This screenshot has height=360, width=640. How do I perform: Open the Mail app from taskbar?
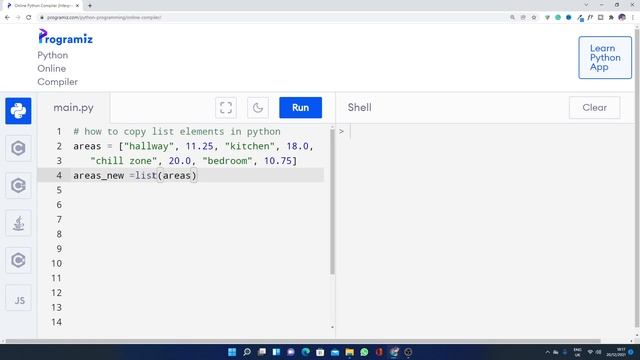coord(335,352)
